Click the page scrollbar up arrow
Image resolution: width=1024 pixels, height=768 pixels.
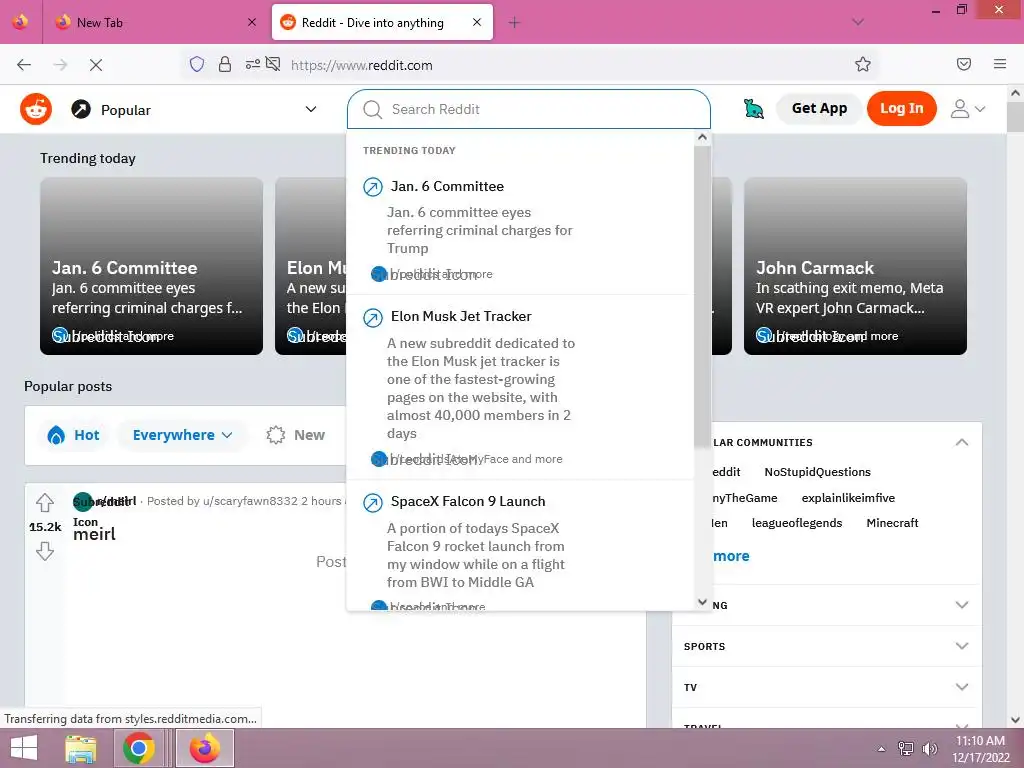click(1015, 93)
